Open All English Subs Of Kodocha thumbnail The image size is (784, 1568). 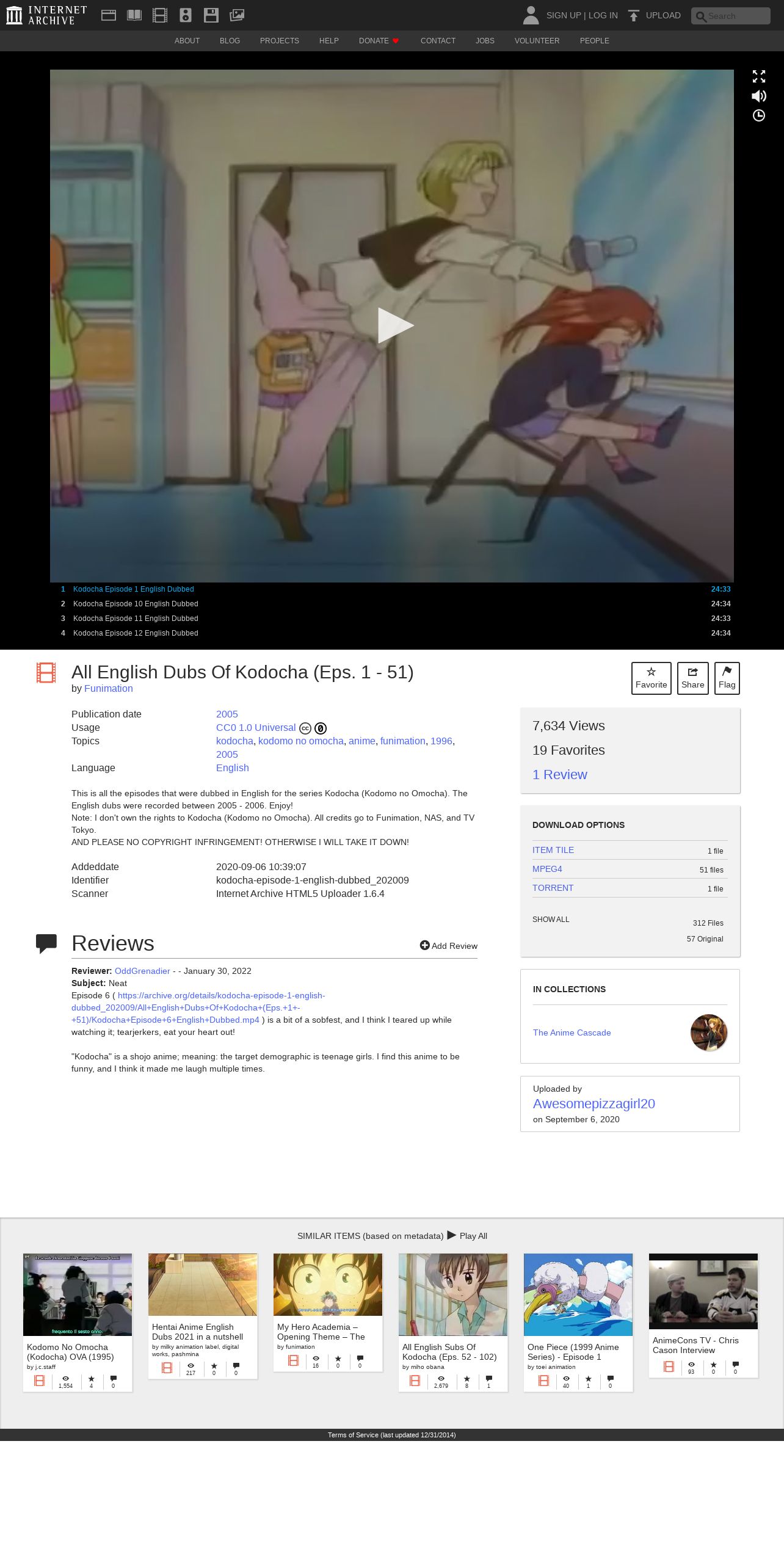coord(453,1294)
